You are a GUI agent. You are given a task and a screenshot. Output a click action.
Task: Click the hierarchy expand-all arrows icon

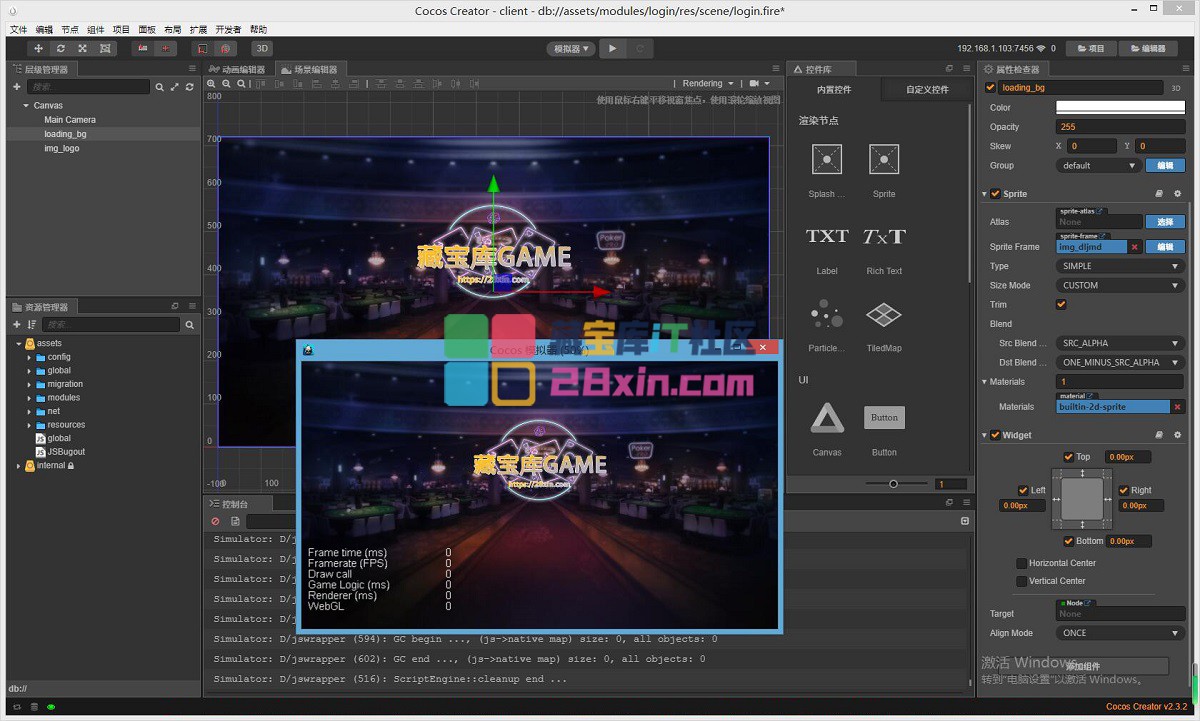click(x=174, y=88)
